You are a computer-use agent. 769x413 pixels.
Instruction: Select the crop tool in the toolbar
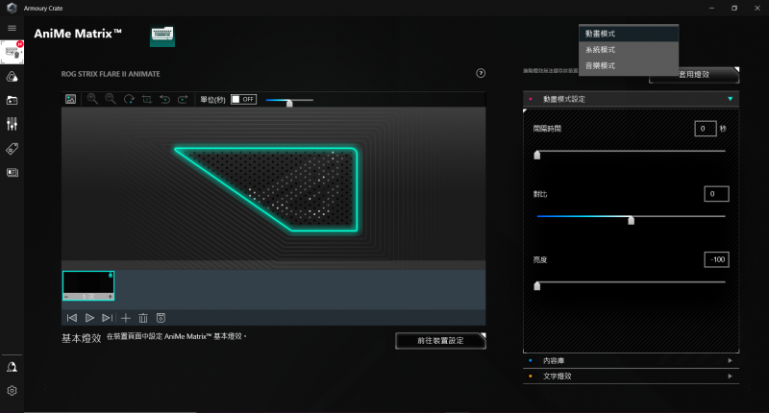(147, 99)
